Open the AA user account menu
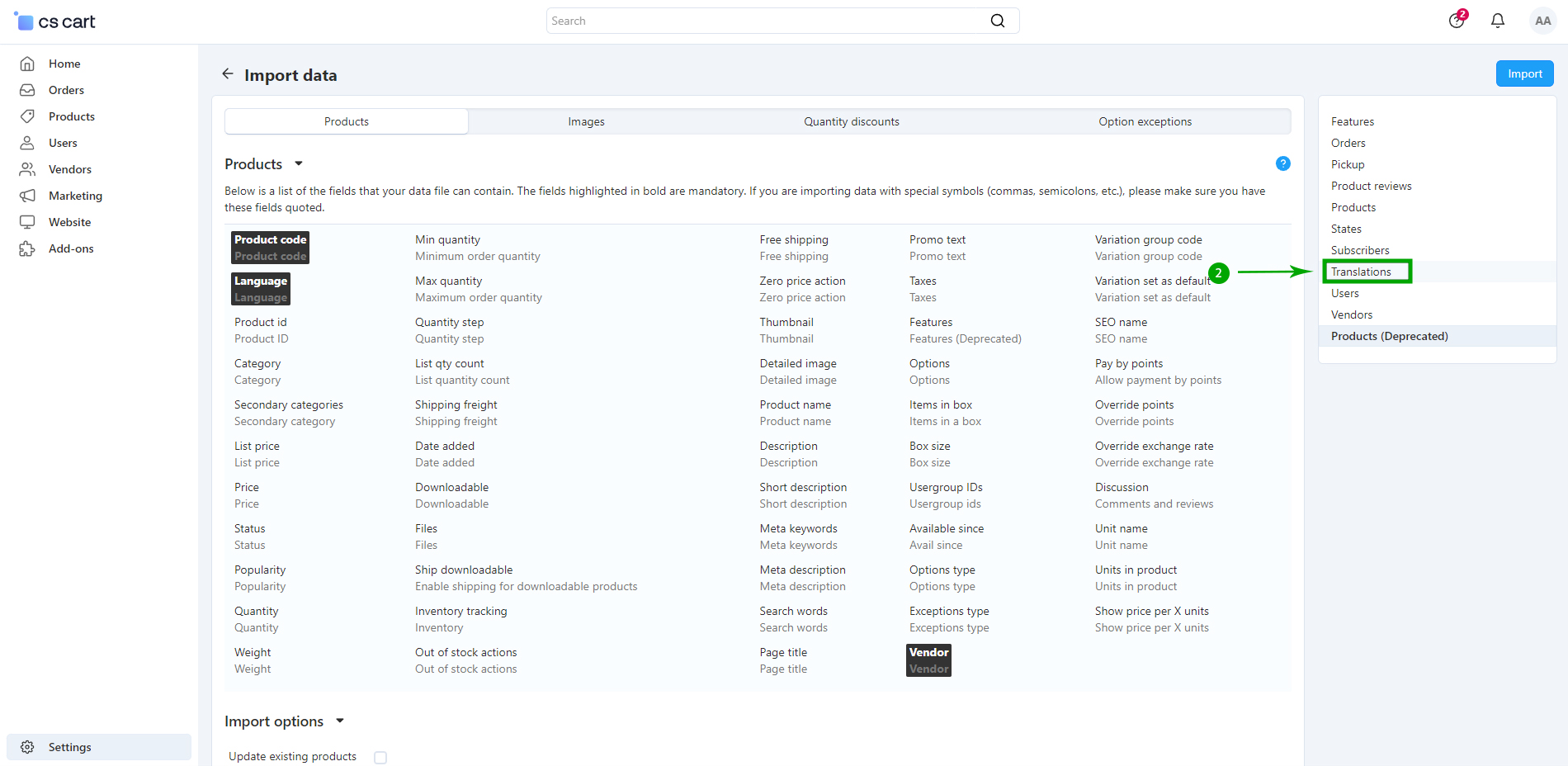 coord(1542,21)
